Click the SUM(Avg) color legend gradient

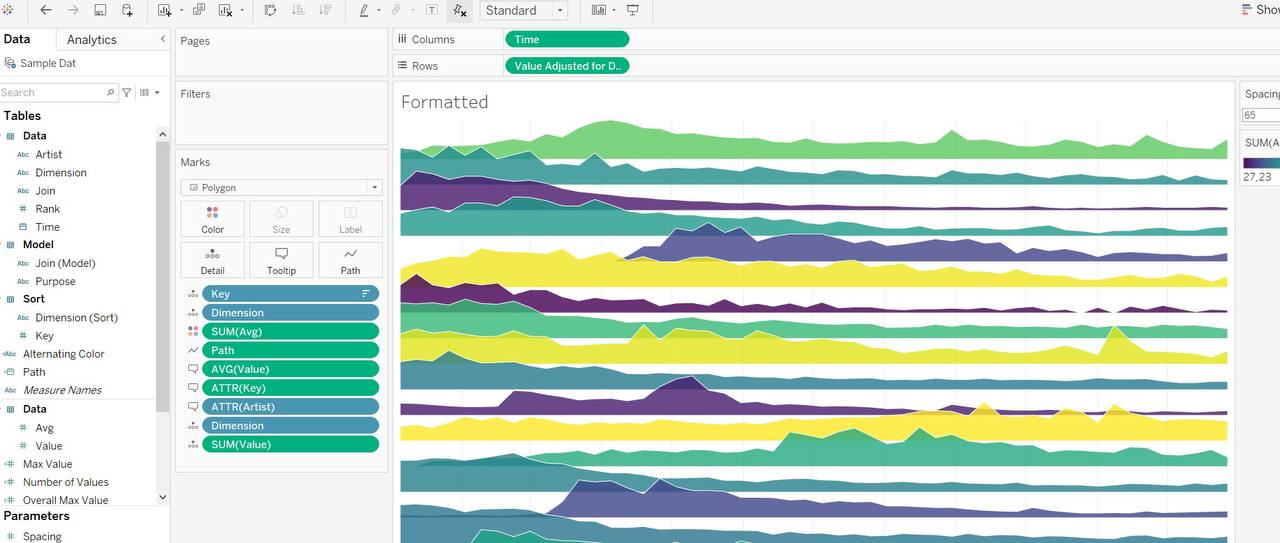coord(1261,163)
